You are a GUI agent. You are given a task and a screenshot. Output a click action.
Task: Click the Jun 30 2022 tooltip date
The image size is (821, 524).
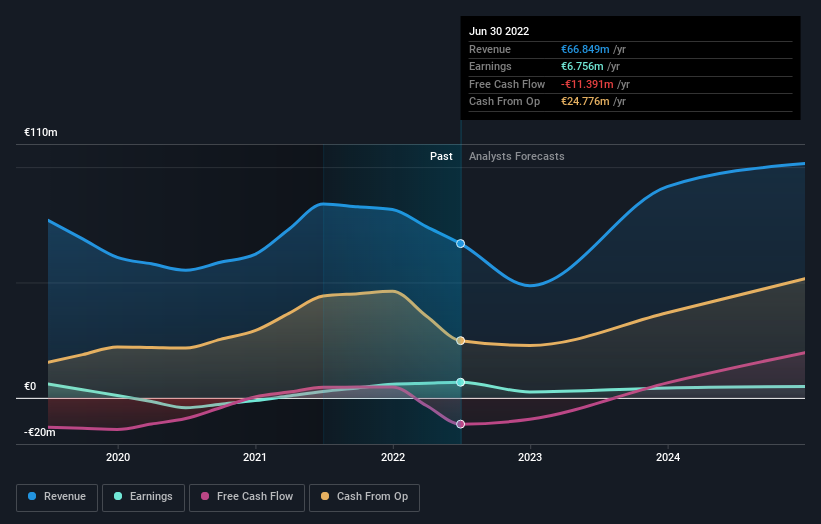(x=499, y=31)
